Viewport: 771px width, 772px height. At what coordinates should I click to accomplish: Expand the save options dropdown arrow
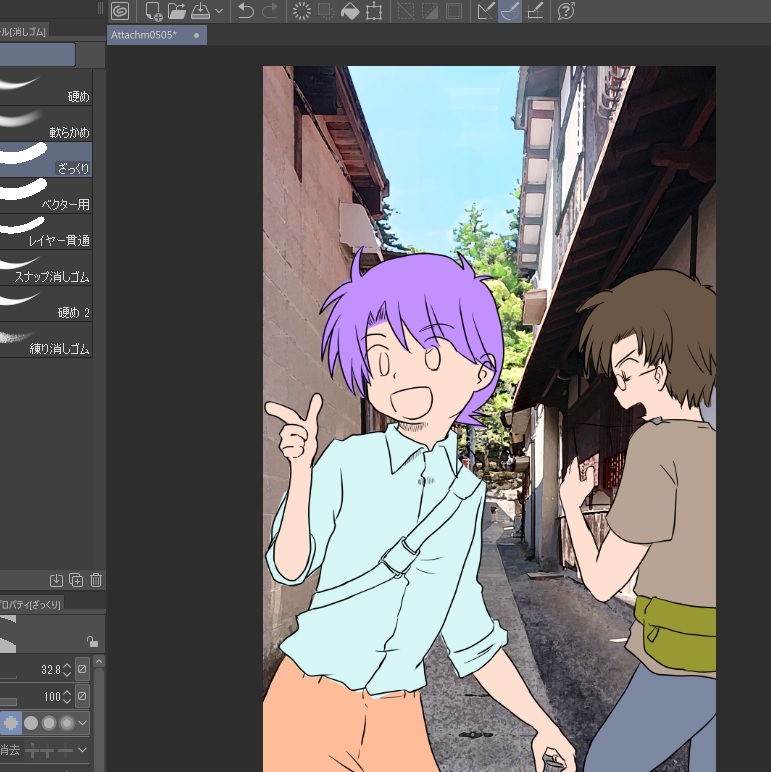[219, 12]
